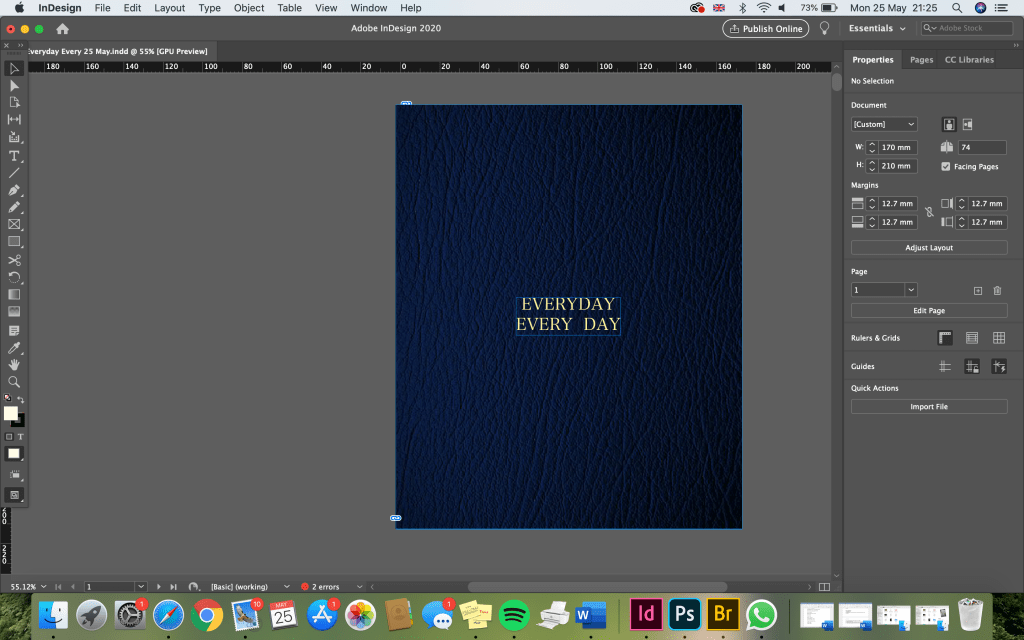Uncheck the Facing Pages checkbox
Image resolution: width=1024 pixels, height=640 pixels.
(x=946, y=166)
